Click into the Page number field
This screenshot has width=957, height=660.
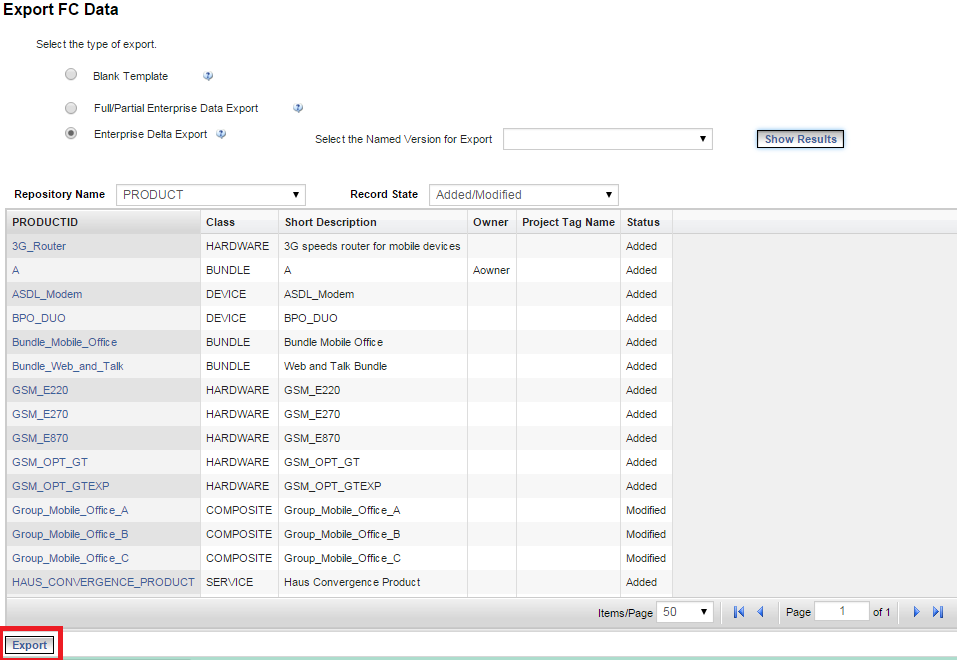pos(842,611)
